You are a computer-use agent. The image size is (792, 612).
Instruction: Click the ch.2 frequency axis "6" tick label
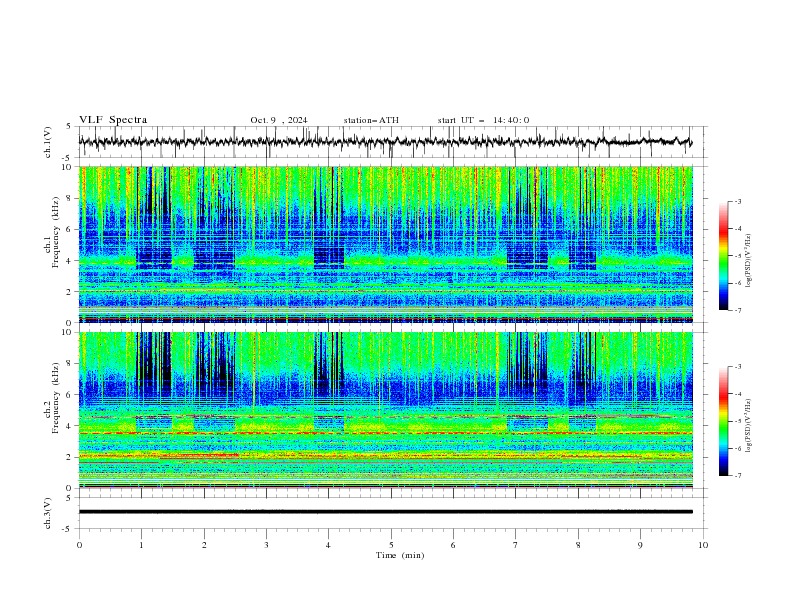pyautogui.click(x=68, y=395)
